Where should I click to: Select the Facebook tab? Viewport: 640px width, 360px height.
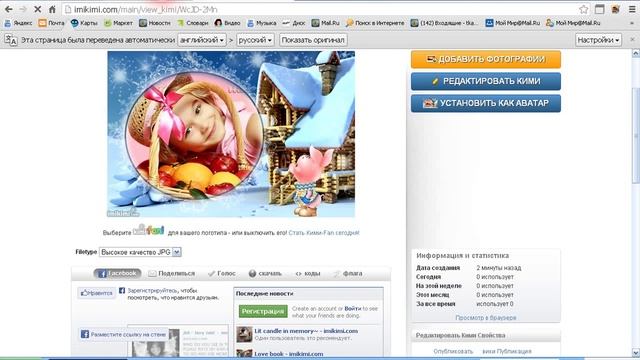[x=118, y=273]
